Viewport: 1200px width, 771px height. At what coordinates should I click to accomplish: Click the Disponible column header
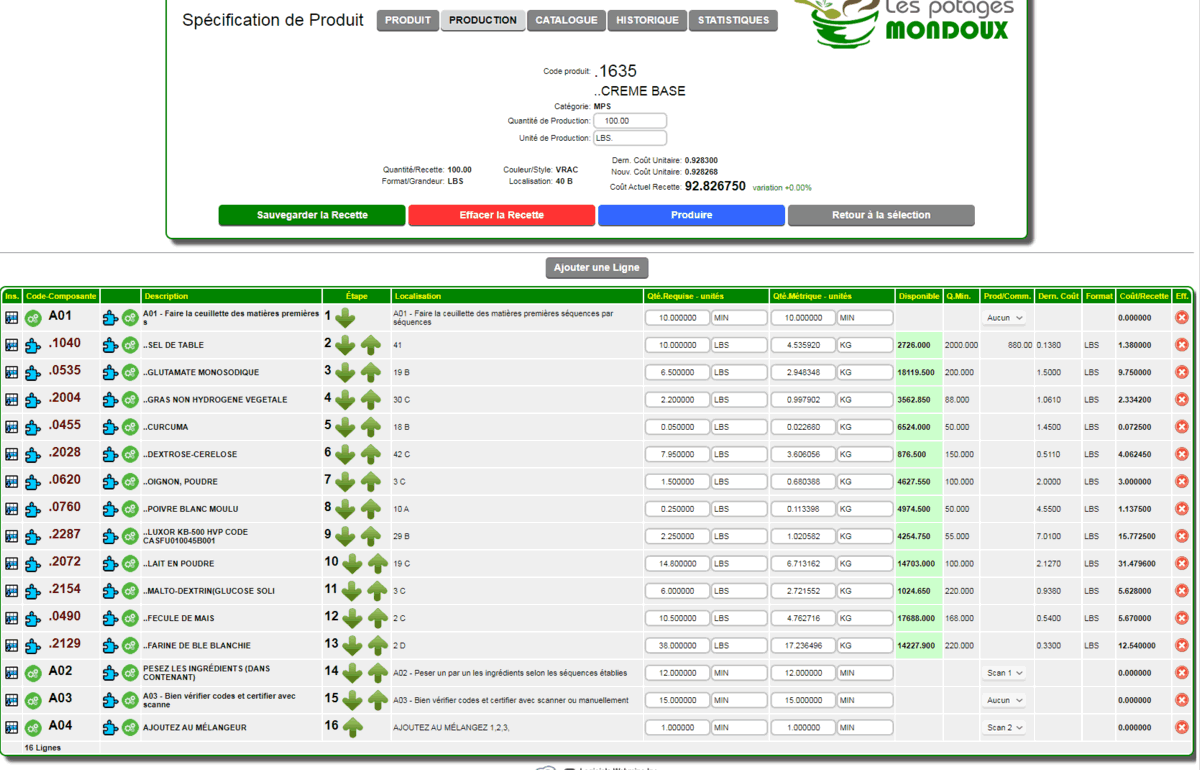(x=919, y=296)
